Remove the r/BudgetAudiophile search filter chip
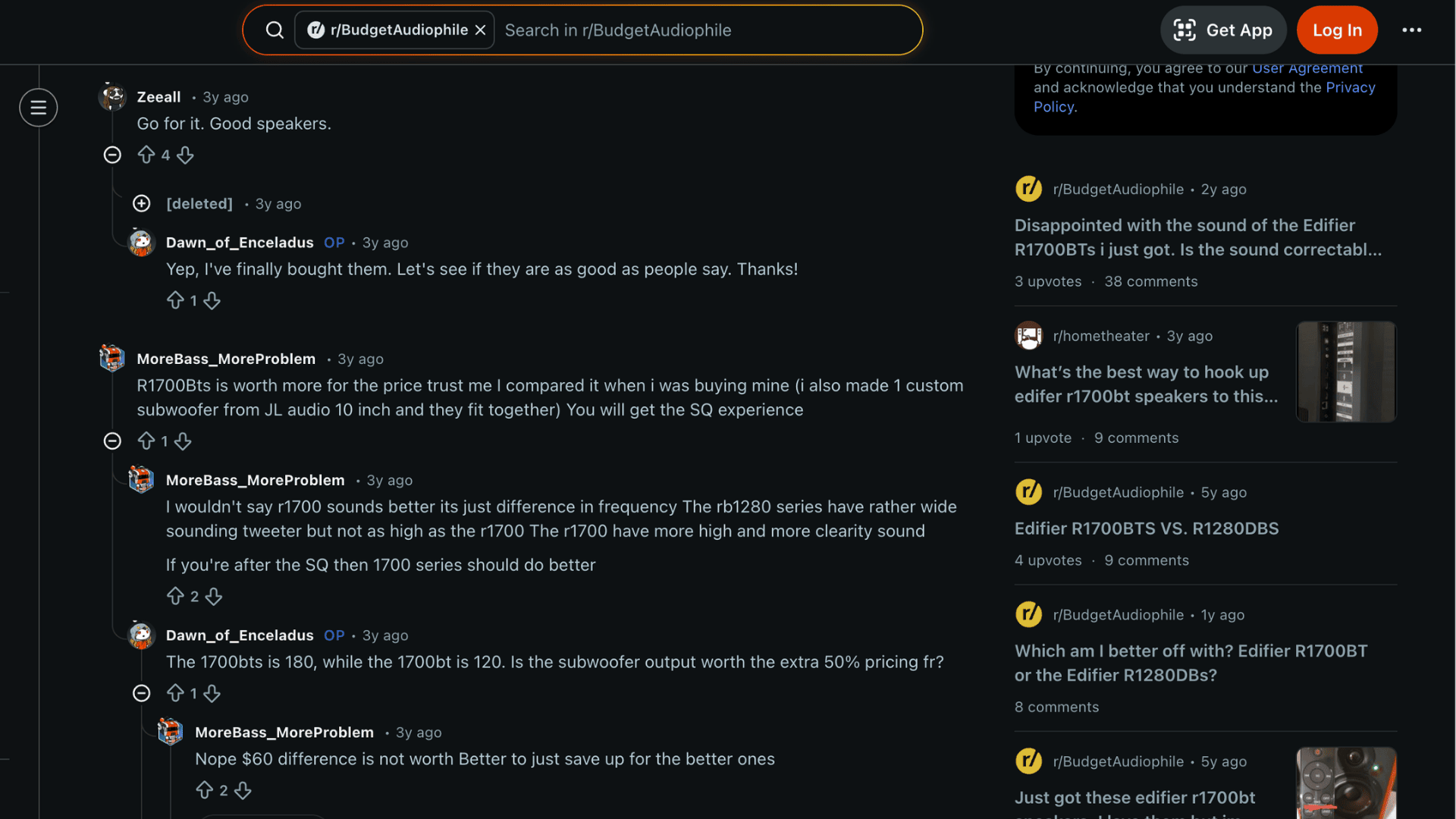 pyautogui.click(x=480, y=30)
